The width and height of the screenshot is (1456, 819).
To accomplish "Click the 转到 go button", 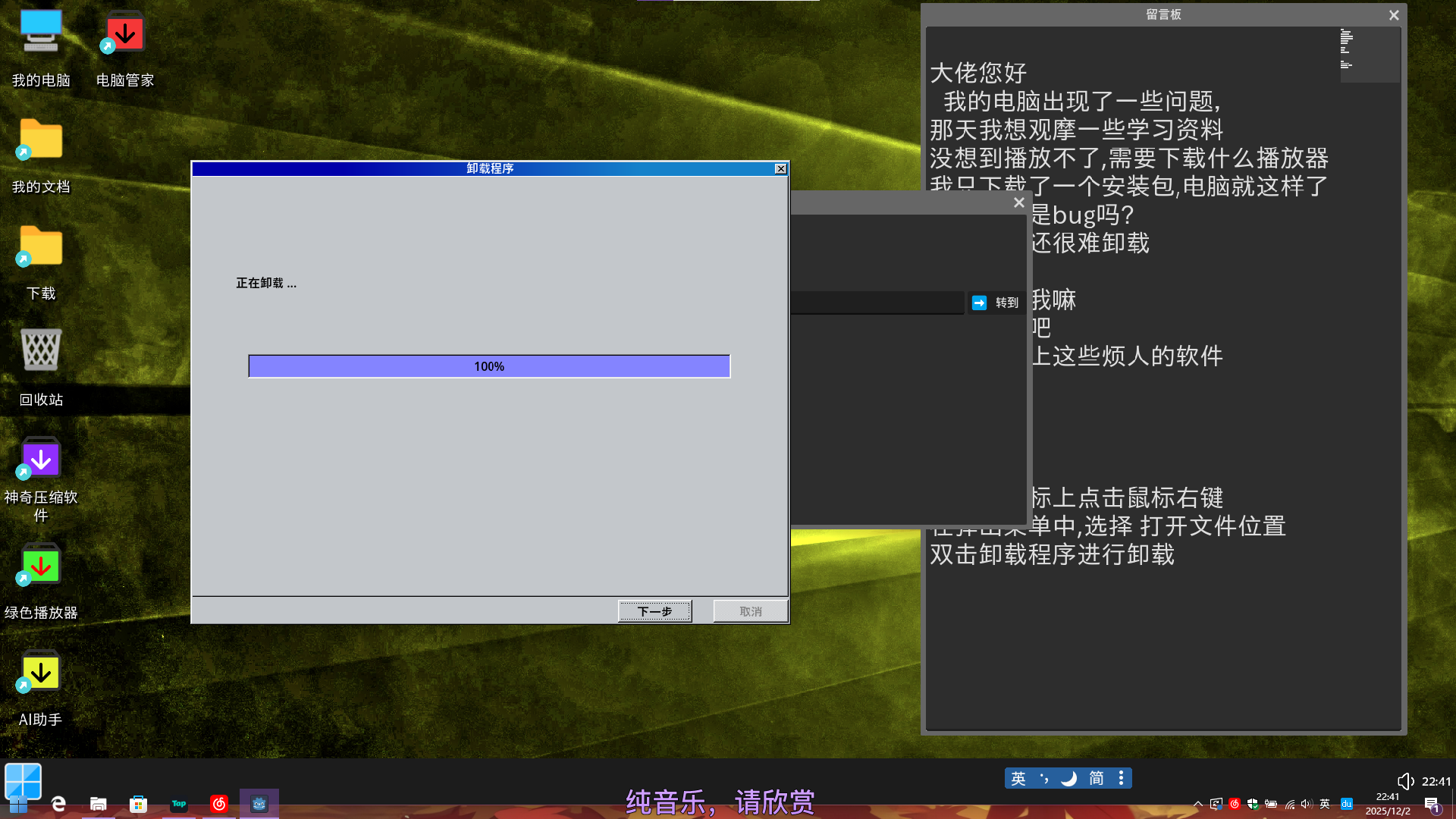I will click(x=996, y=303).
